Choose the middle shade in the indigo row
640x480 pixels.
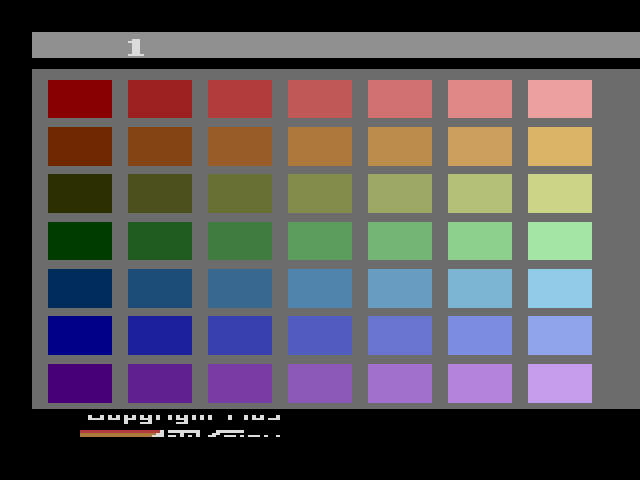(x=320, y=336)
